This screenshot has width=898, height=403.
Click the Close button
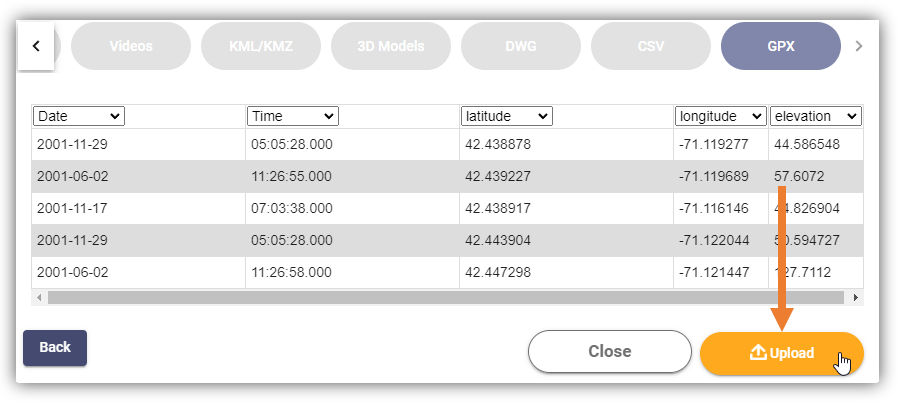pos(610,351)
